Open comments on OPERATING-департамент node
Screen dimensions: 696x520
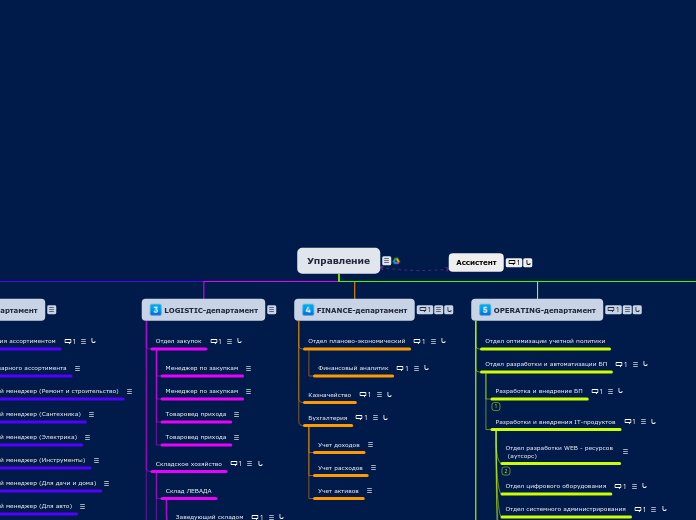[x=613, y=310]
